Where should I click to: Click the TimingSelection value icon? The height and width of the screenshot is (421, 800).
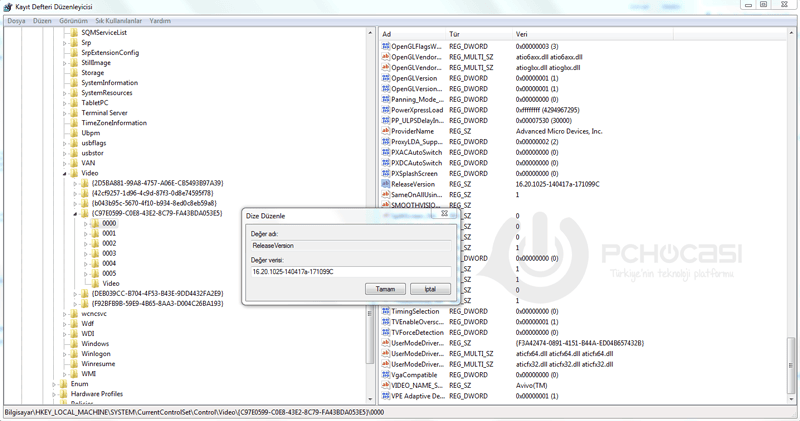(x=385, y=312)
